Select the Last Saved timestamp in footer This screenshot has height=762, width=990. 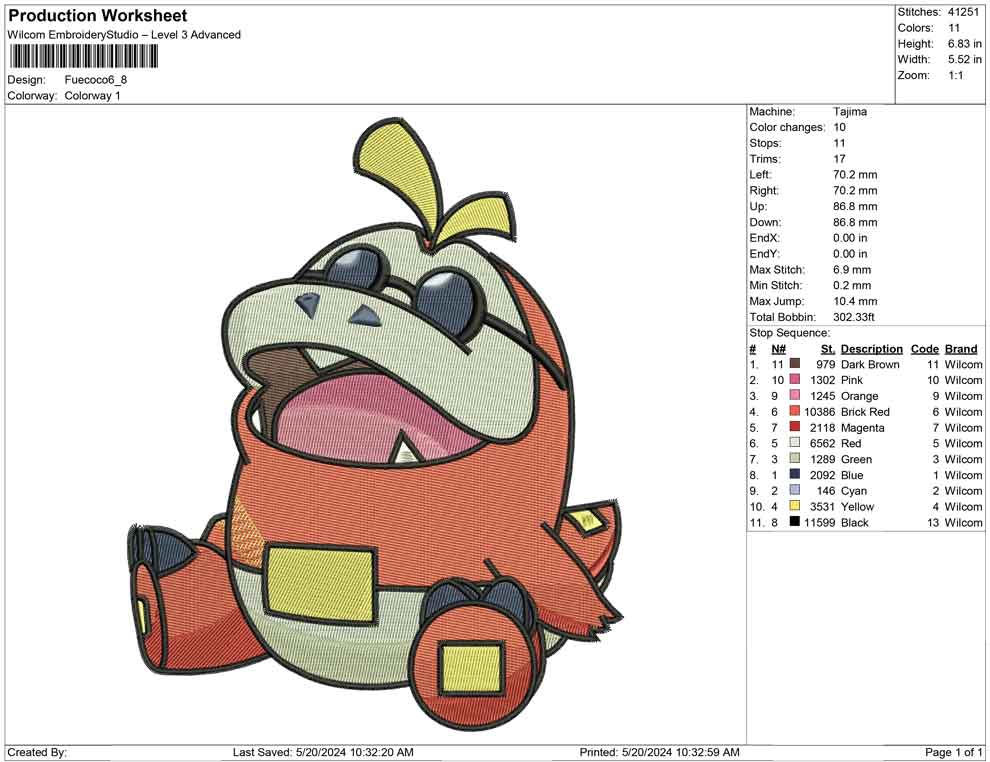(323, 752)
